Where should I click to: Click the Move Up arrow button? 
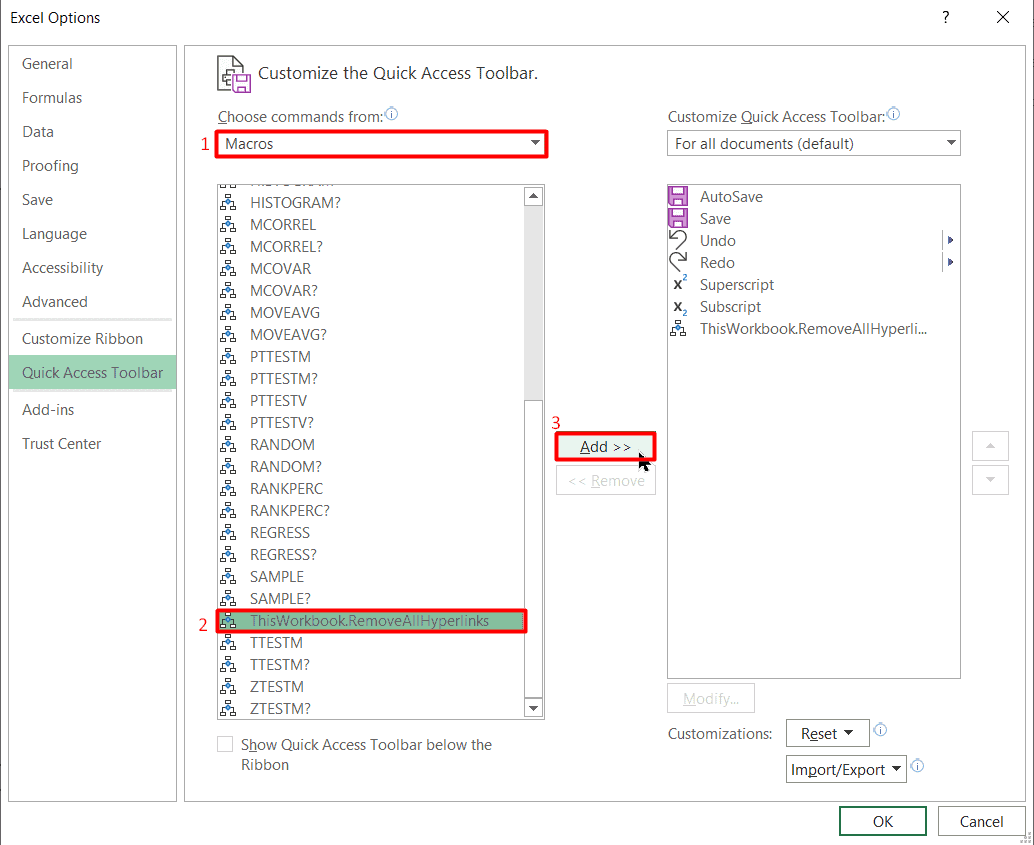tap(990, 446)
